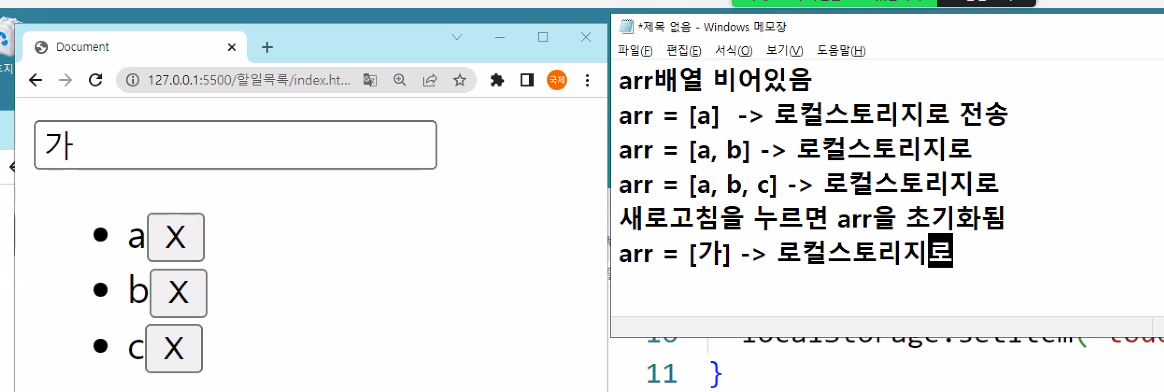Viewport: 1164px width, 392px height.
Task: Go back in the Chrome browser
Action: click(36, 80)
